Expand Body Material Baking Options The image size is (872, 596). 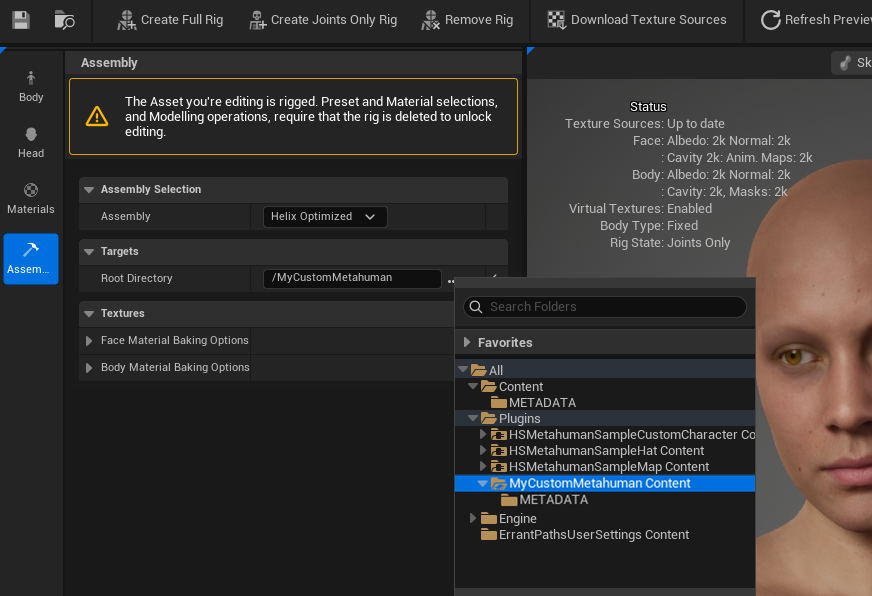89,367
